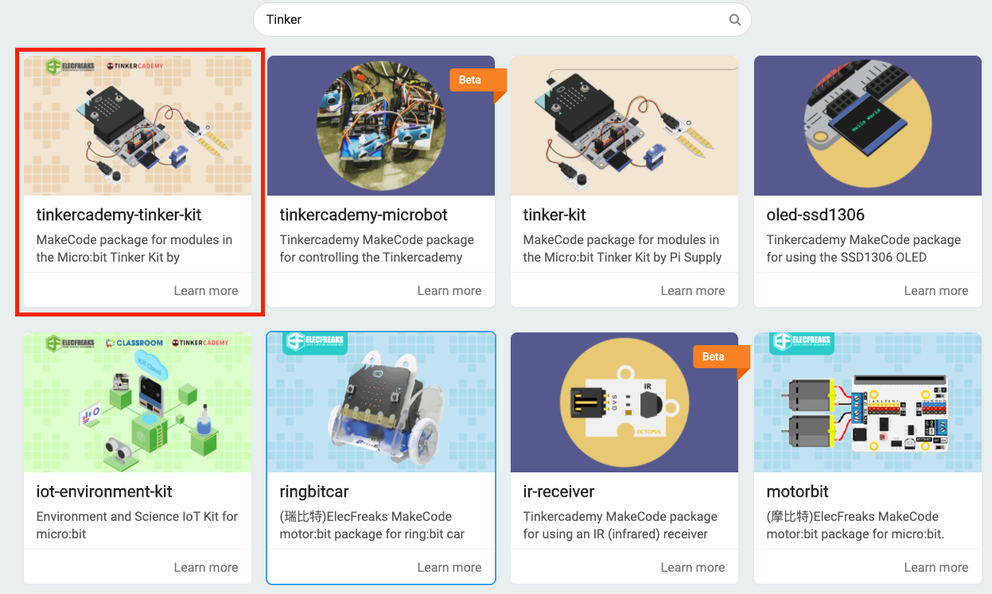Click Learn more for oled-ssd1306
Viewport: 992px width, 594px height.
click(936, 290)
